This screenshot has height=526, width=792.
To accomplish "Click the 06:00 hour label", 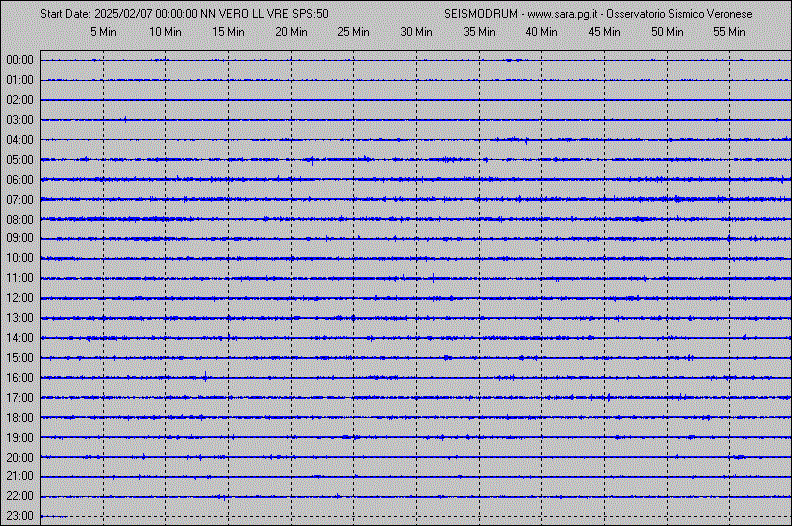I will (20, 180).
